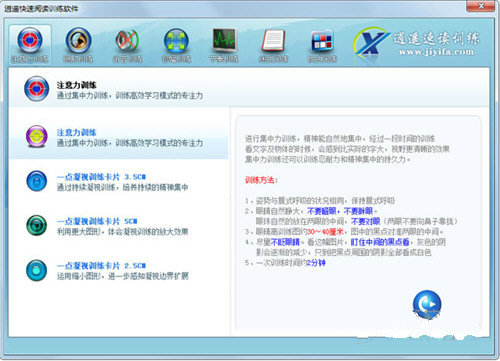Open the colored squares grid toolbar icon
Viewport: 500px width, 361px height.
[x=322, y=41]
